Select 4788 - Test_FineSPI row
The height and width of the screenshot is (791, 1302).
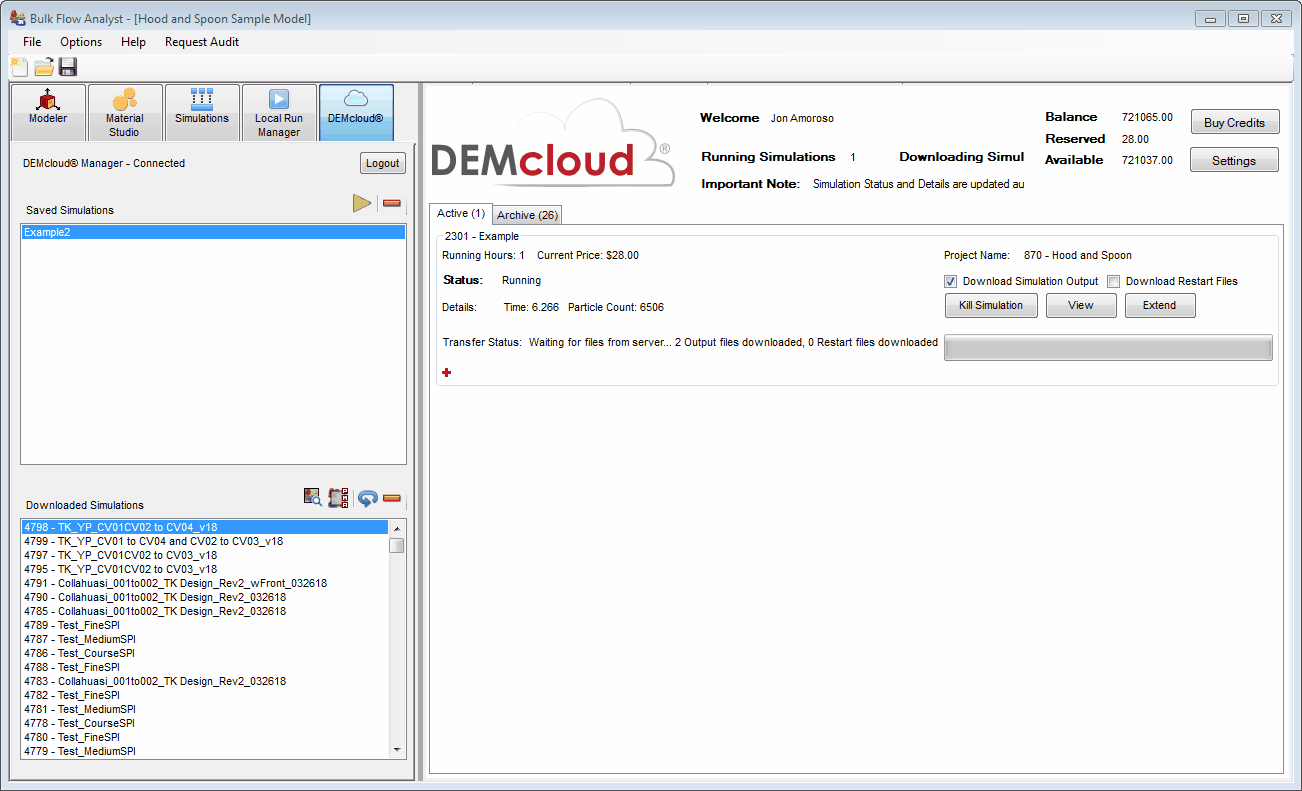click(x=205, y=667)
